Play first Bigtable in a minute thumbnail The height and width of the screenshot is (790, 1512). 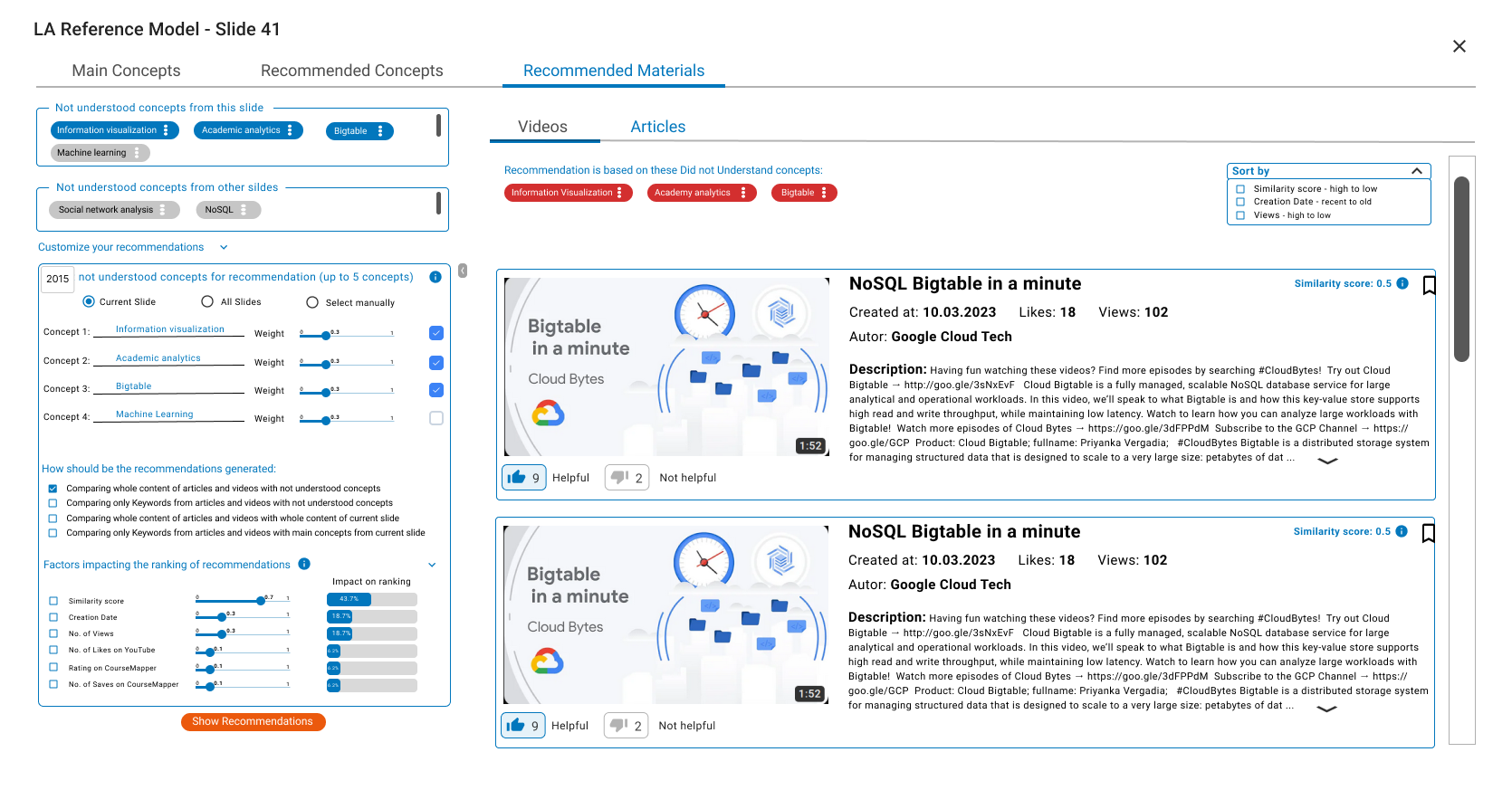click(x=666, y=366)
